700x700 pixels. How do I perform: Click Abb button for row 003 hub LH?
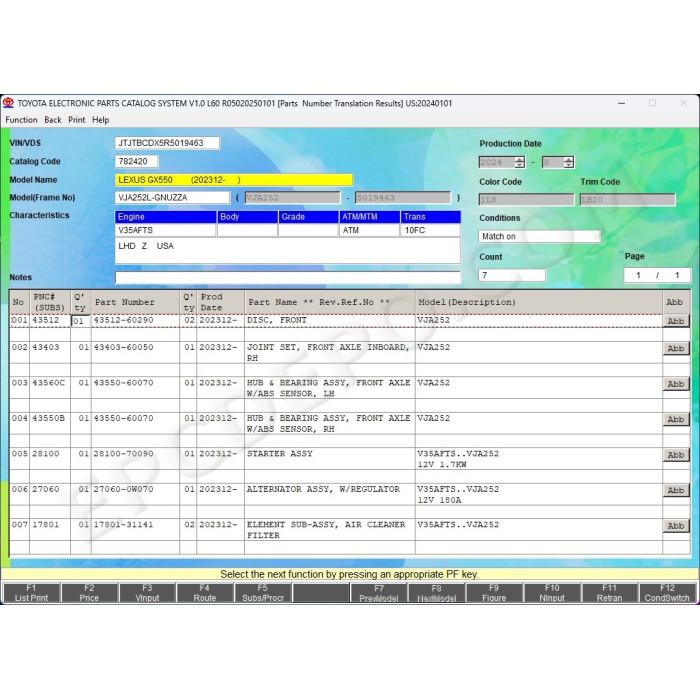point(676,384)
